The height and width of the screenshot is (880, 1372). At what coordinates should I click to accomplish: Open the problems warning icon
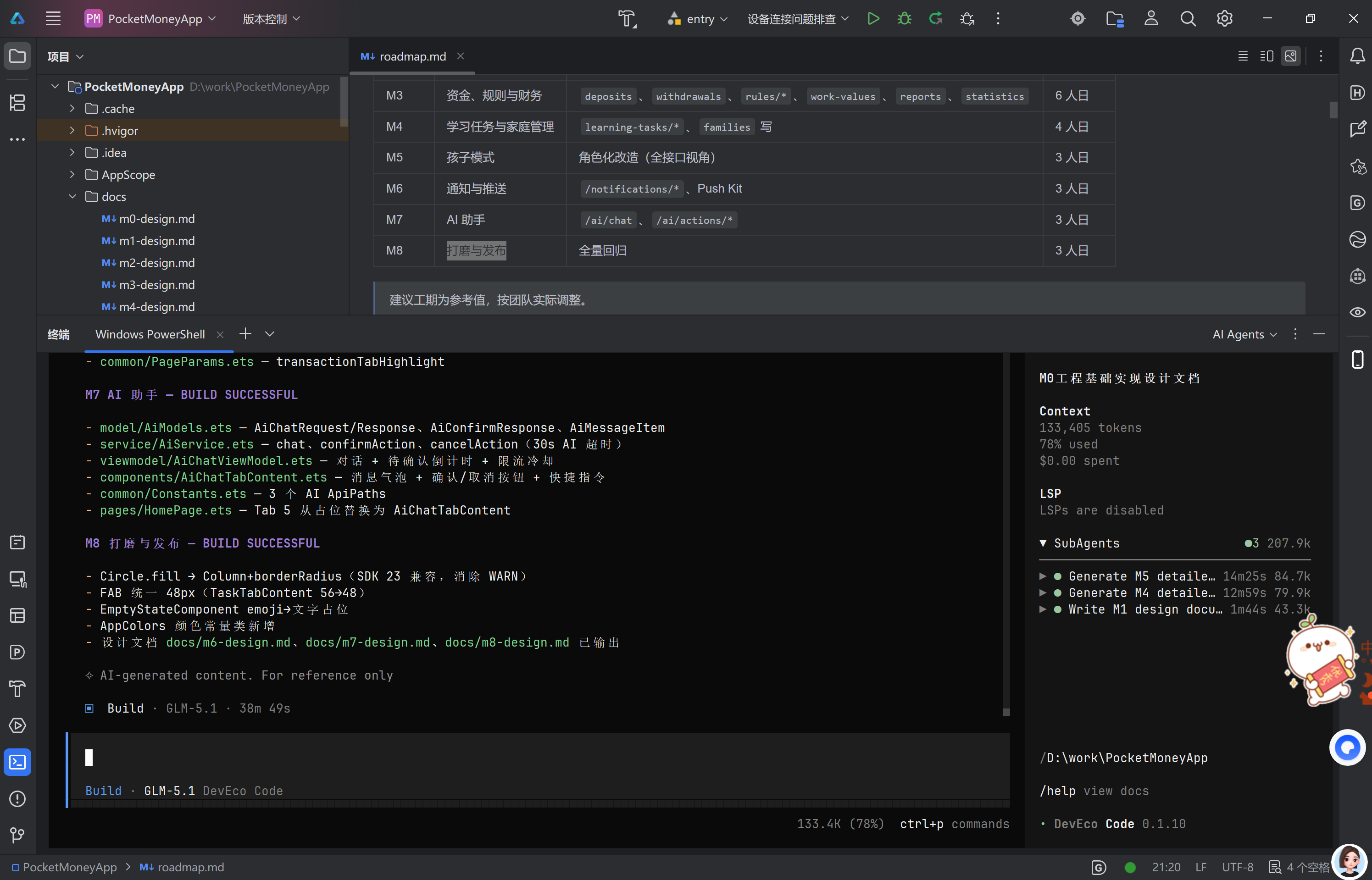tap(18, 799)
